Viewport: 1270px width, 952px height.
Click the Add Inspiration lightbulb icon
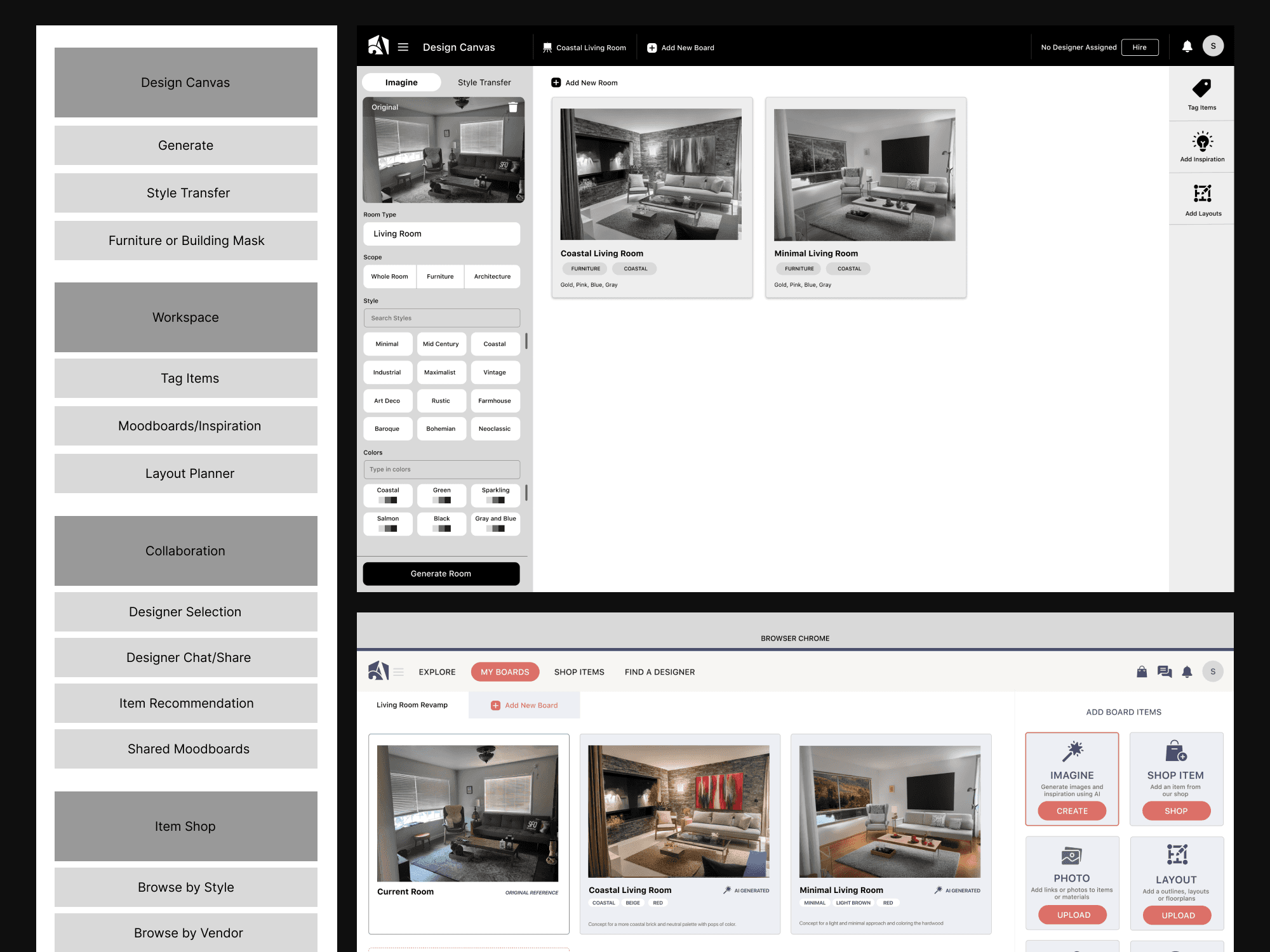tap(1202, 141)
